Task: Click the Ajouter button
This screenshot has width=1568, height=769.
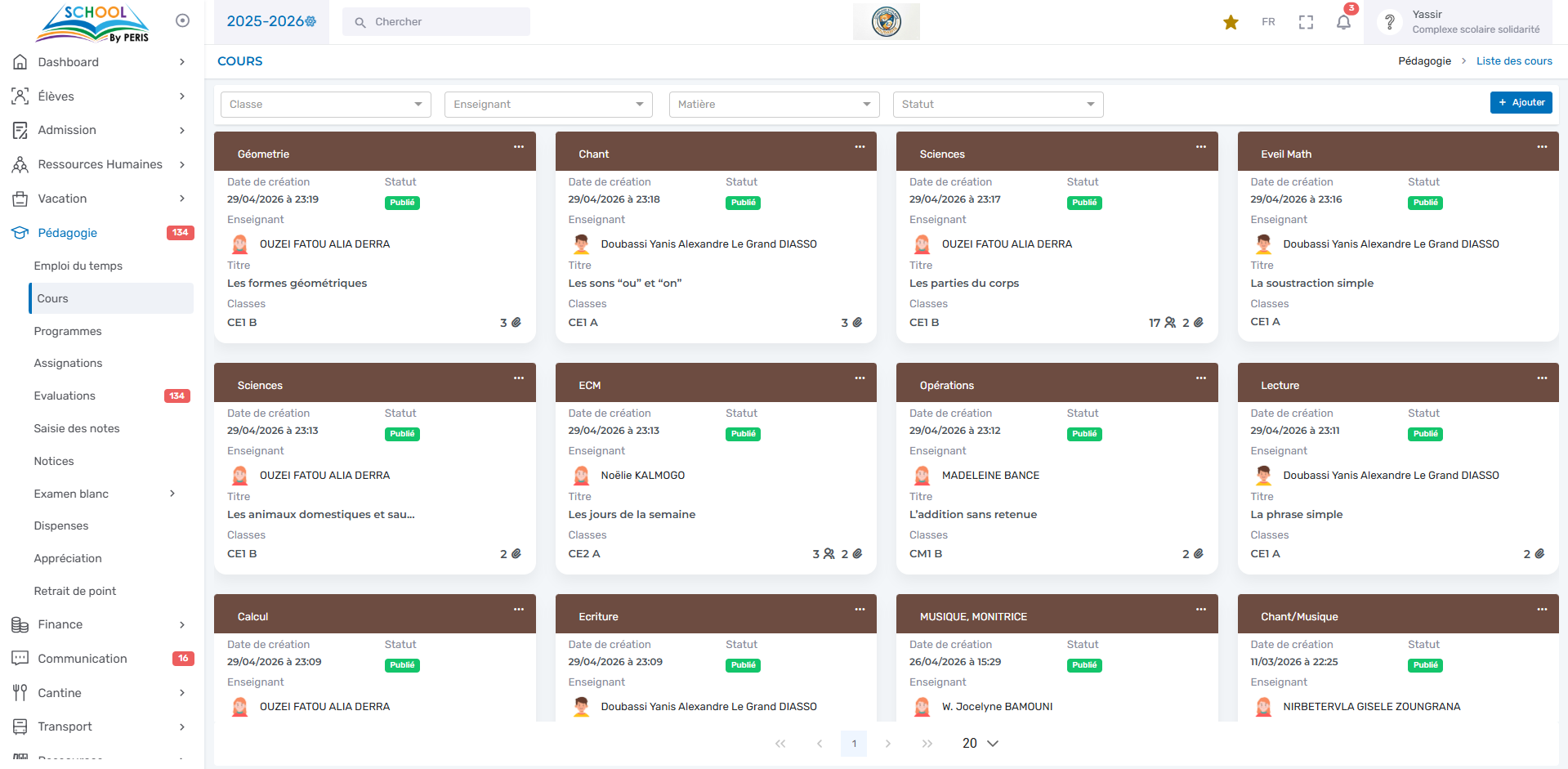Action: tap(1521, 102)
